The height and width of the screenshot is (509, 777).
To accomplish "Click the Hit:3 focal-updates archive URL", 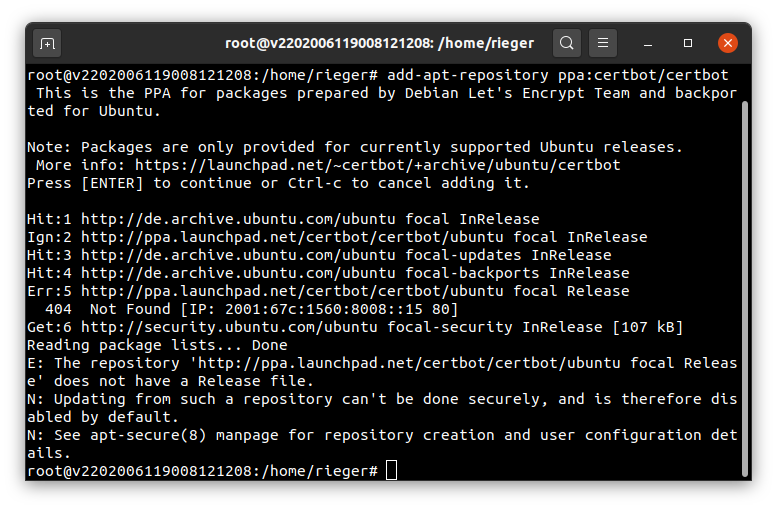I will tap(238, 255).
